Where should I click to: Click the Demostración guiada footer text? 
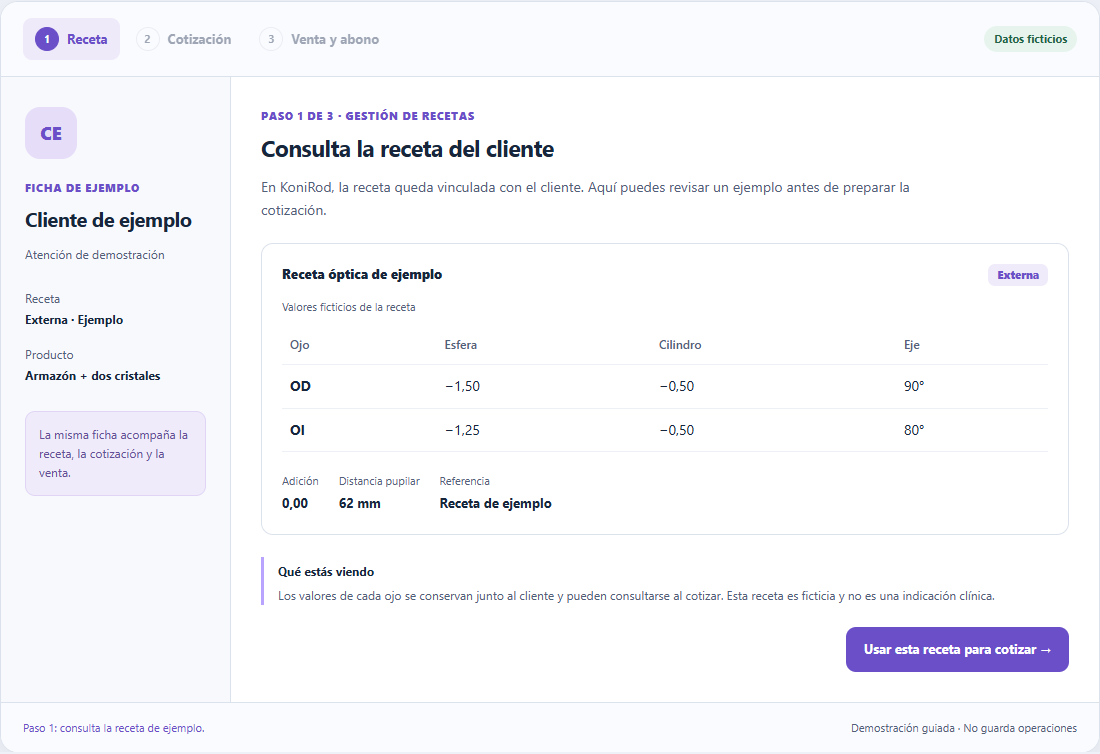(964, 728)
